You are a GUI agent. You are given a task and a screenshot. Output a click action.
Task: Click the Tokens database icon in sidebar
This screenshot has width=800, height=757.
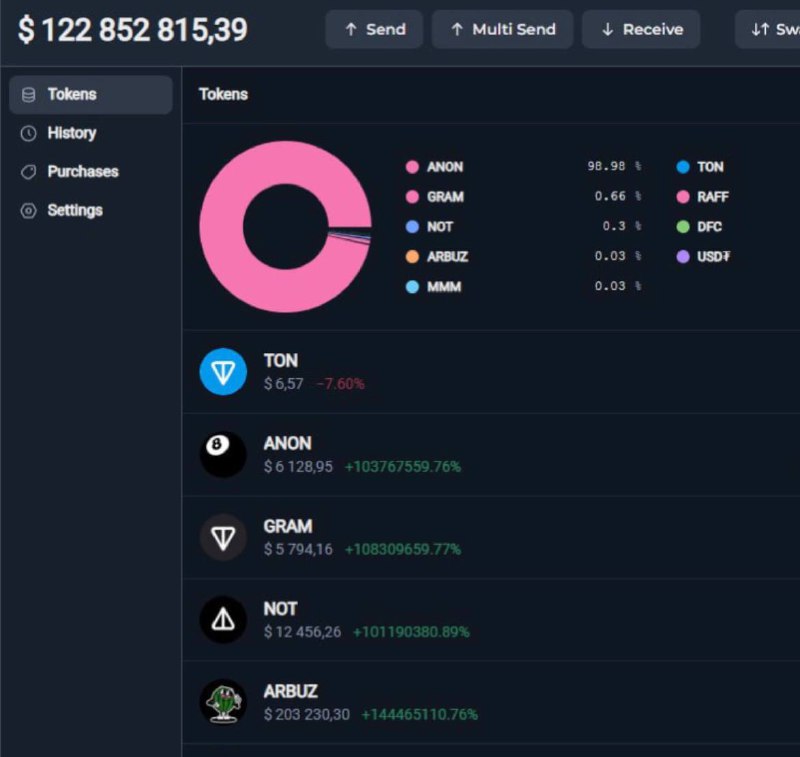tap(29, 94)
